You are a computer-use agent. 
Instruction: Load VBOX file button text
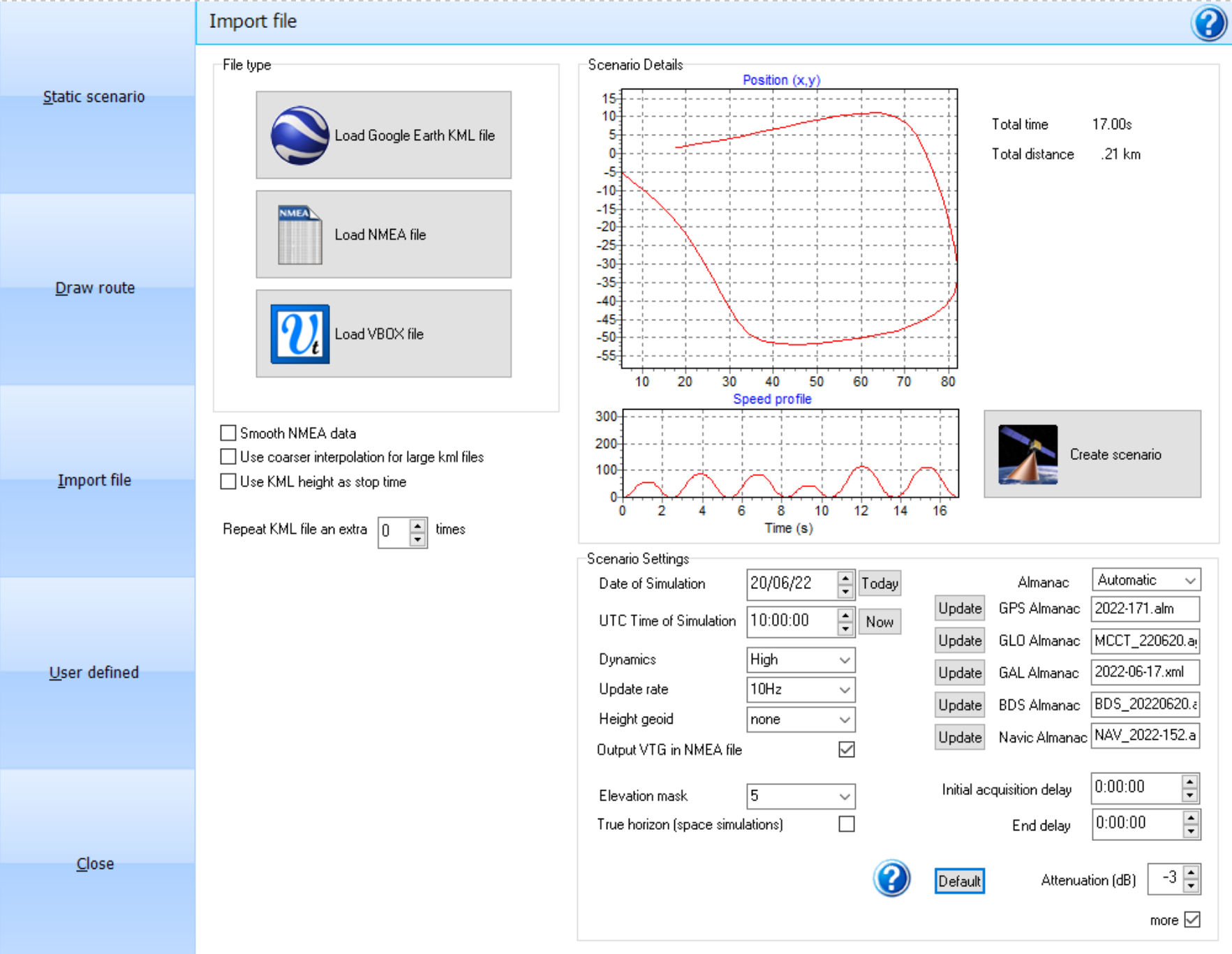379,334
